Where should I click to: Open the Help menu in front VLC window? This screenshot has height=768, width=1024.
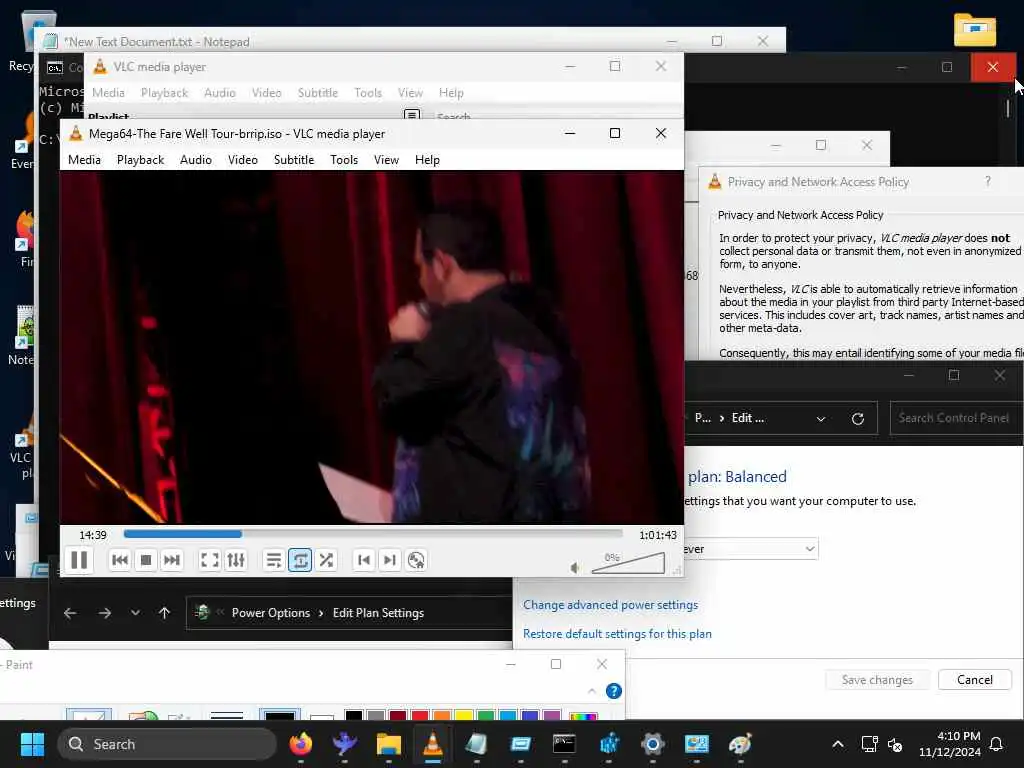[x=427, y=159]
